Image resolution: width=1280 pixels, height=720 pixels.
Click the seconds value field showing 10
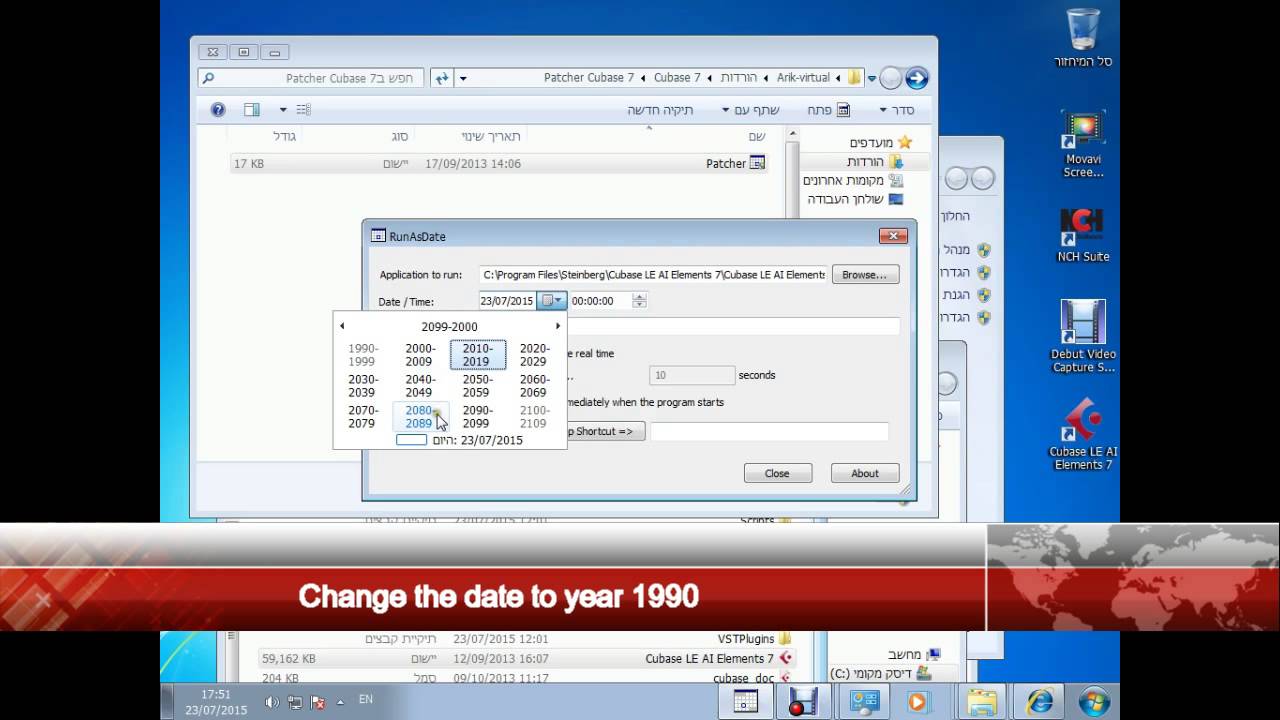click(692, 375)
